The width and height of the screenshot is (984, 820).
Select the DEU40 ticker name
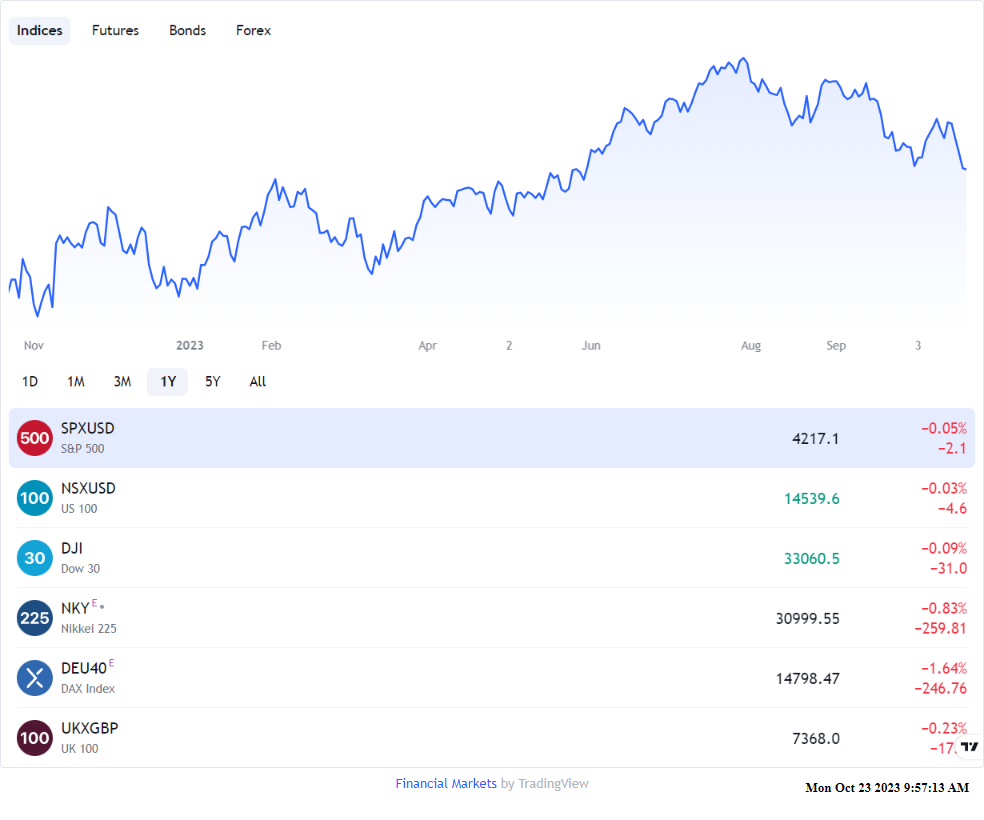[84, 668]
